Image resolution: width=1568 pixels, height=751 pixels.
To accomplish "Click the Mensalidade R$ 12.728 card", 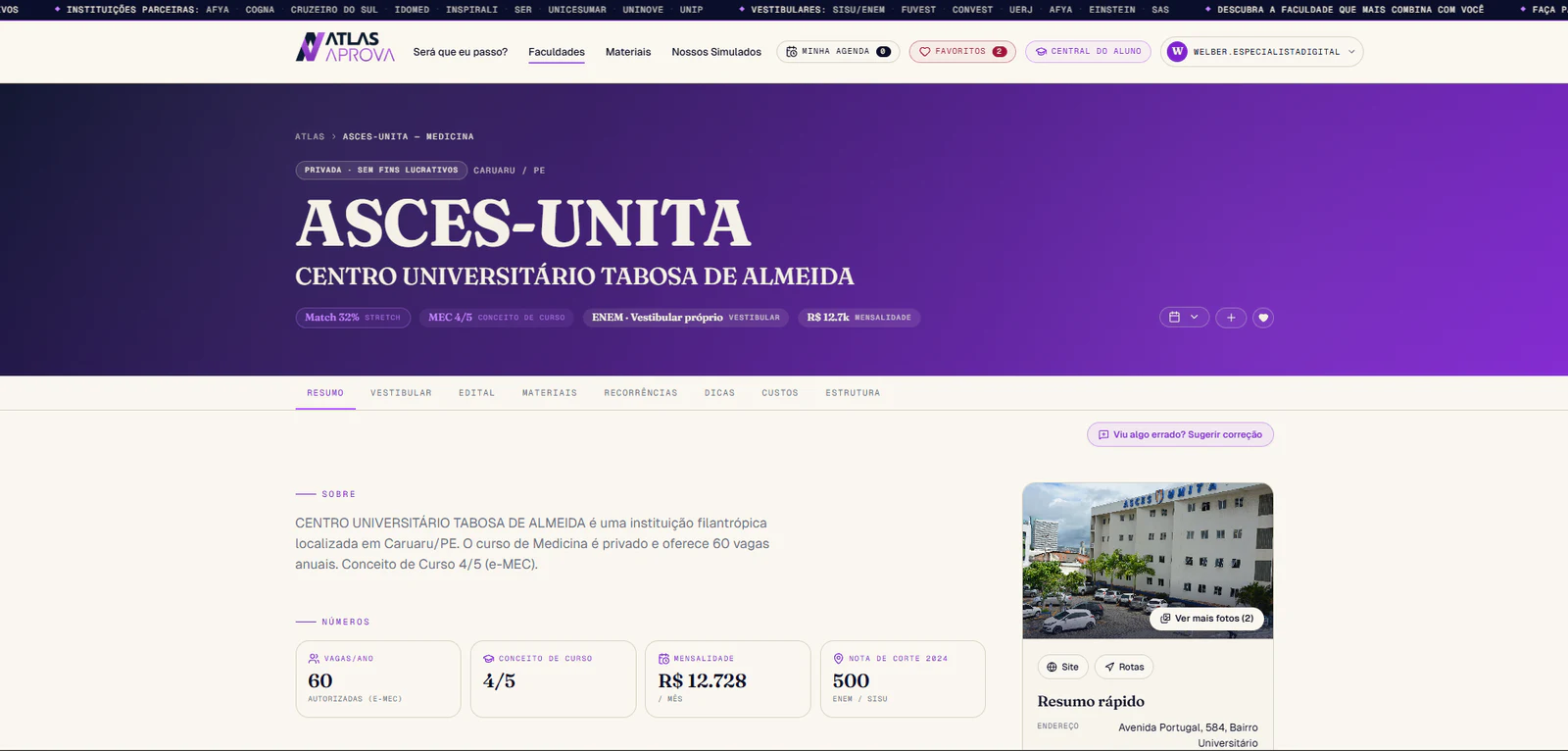I will tap(728, 679).
